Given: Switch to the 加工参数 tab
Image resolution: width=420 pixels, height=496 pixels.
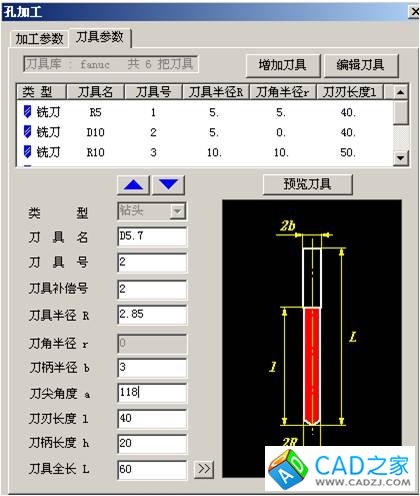Looking at the screenshot, I should pos(39,39).
